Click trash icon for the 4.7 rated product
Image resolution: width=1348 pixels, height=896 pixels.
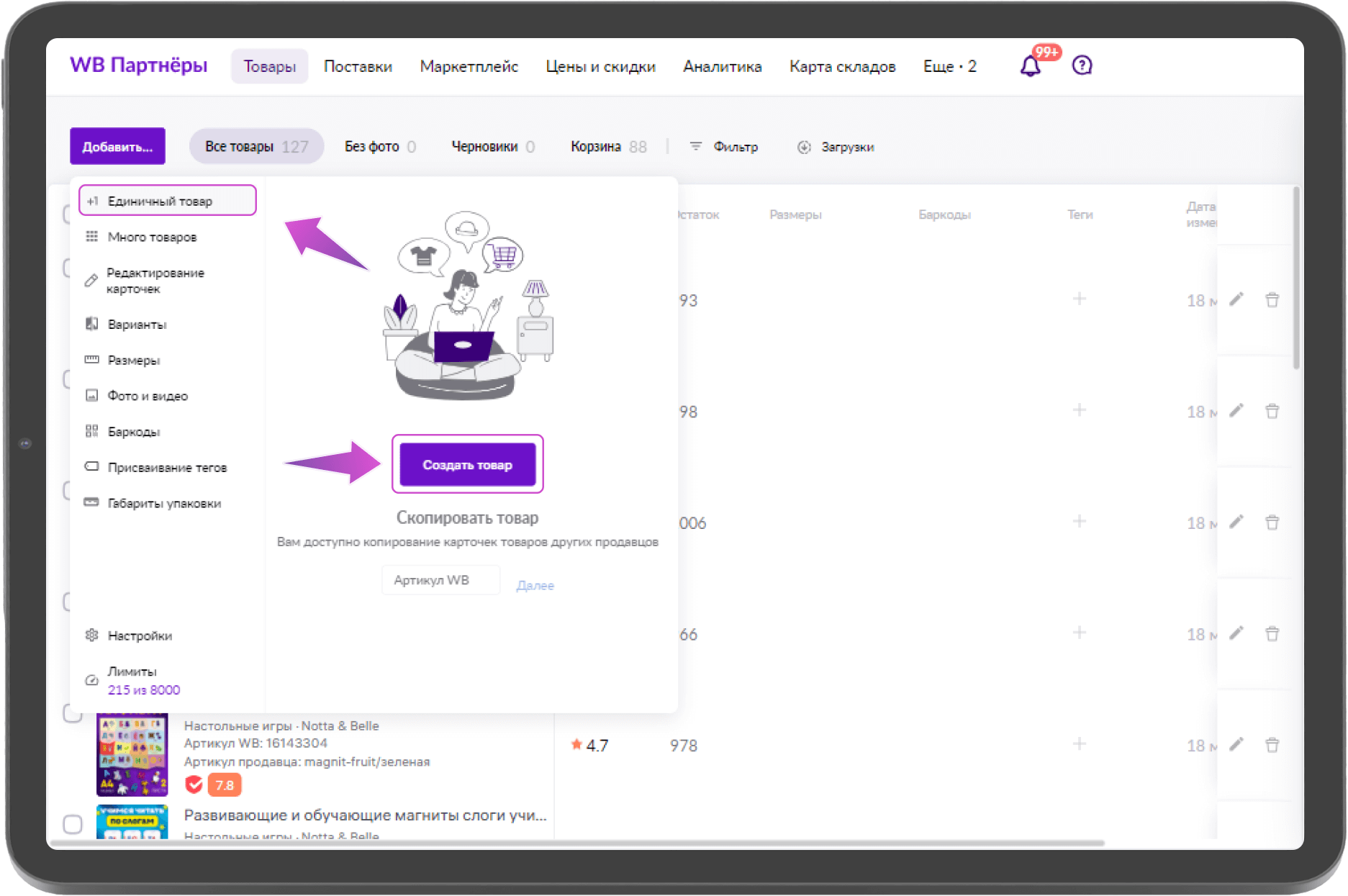[1272, 745]
